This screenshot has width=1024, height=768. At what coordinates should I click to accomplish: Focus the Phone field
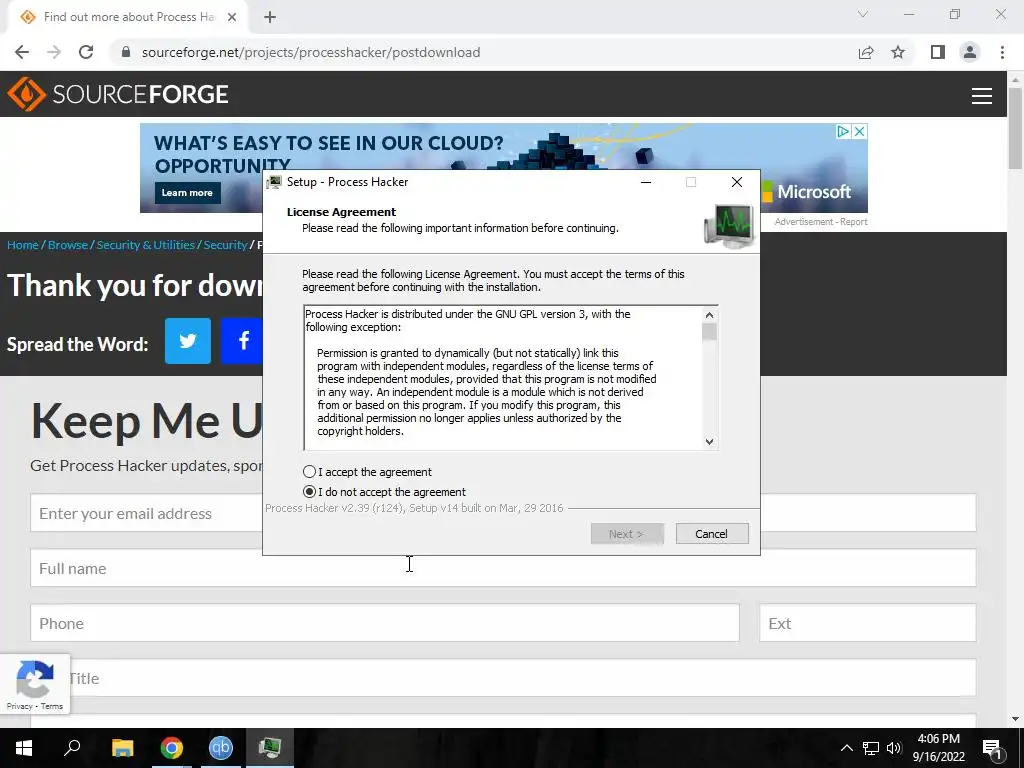[385, 623]
